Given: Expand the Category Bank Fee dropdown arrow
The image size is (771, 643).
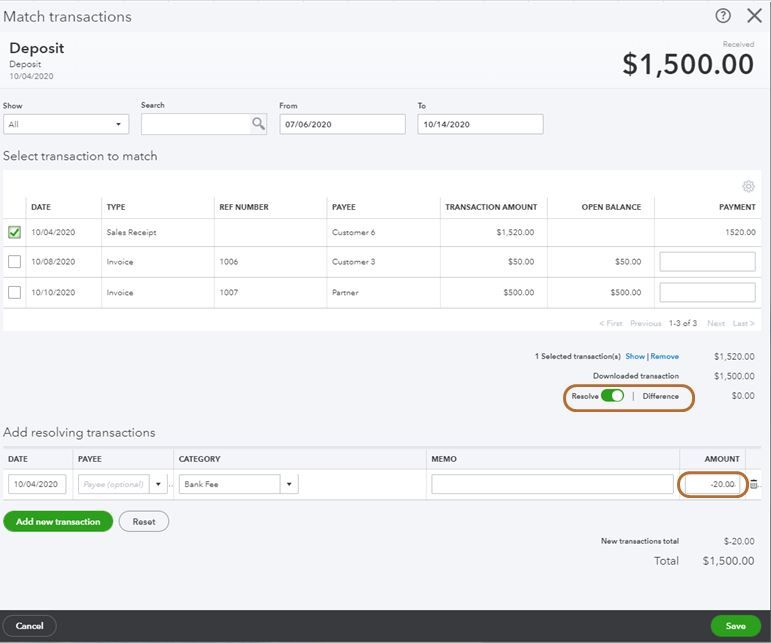Looking at the screenshot, I should click(289, 484).
